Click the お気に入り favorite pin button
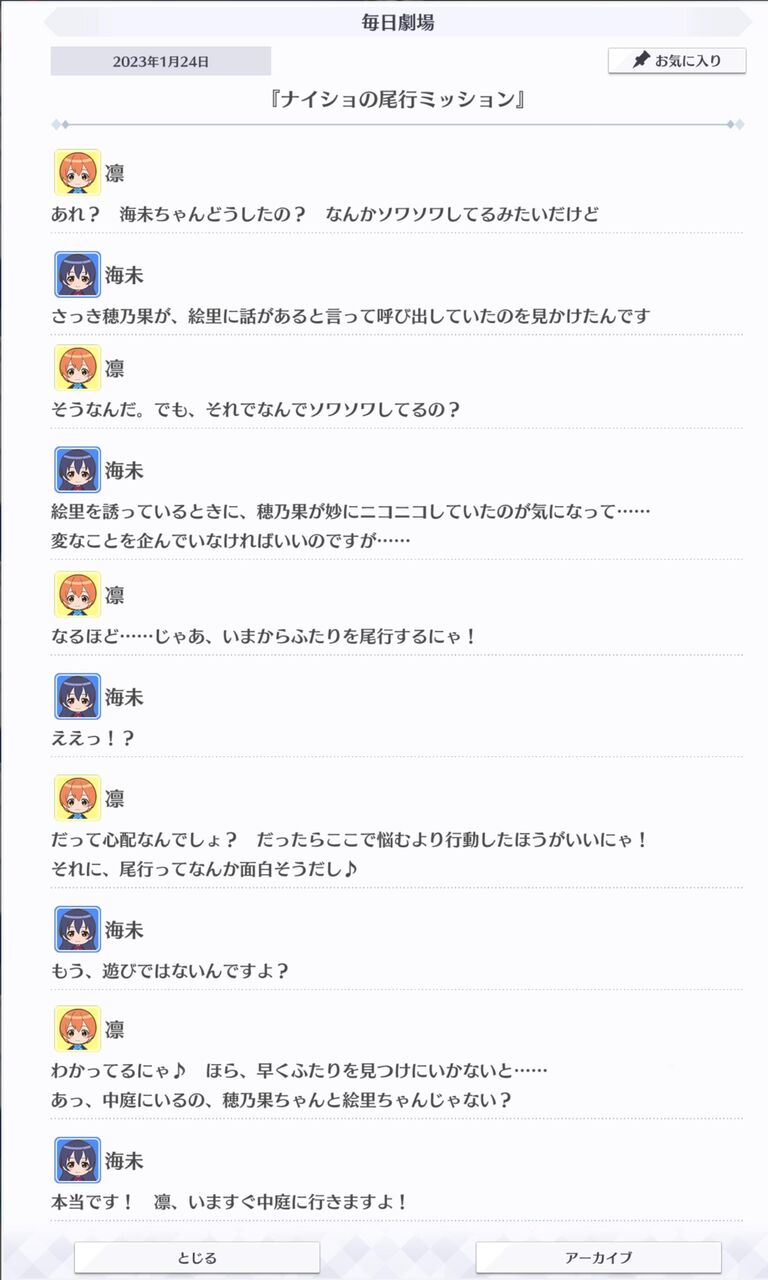Screen dimensions: 768x1280 [x=677, y=60]
